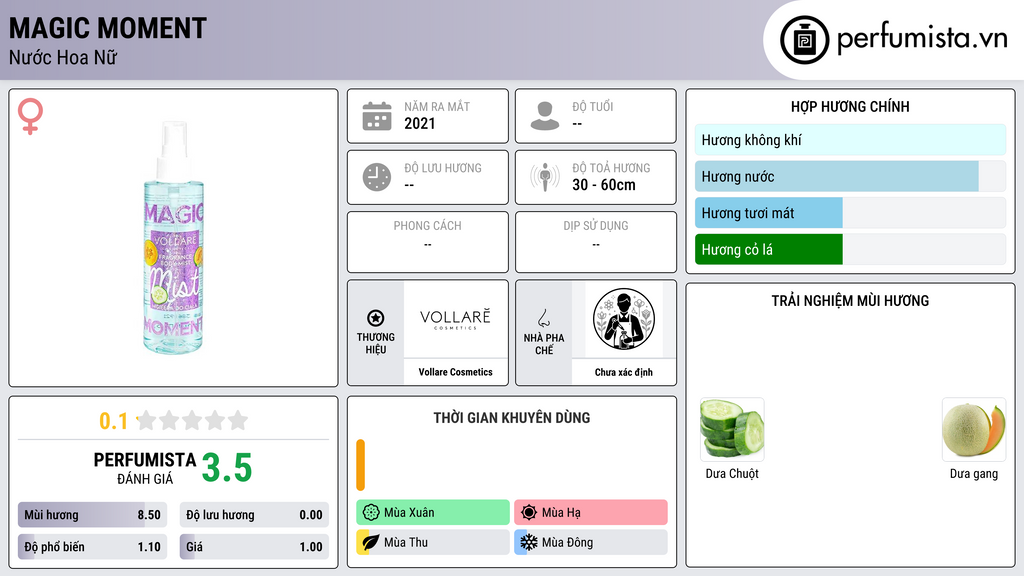Image resolution: width=1024 pixels, height=576 pixels.
Task: Click the Thời gian khuyên dùng heading
Action: point(512,418)
